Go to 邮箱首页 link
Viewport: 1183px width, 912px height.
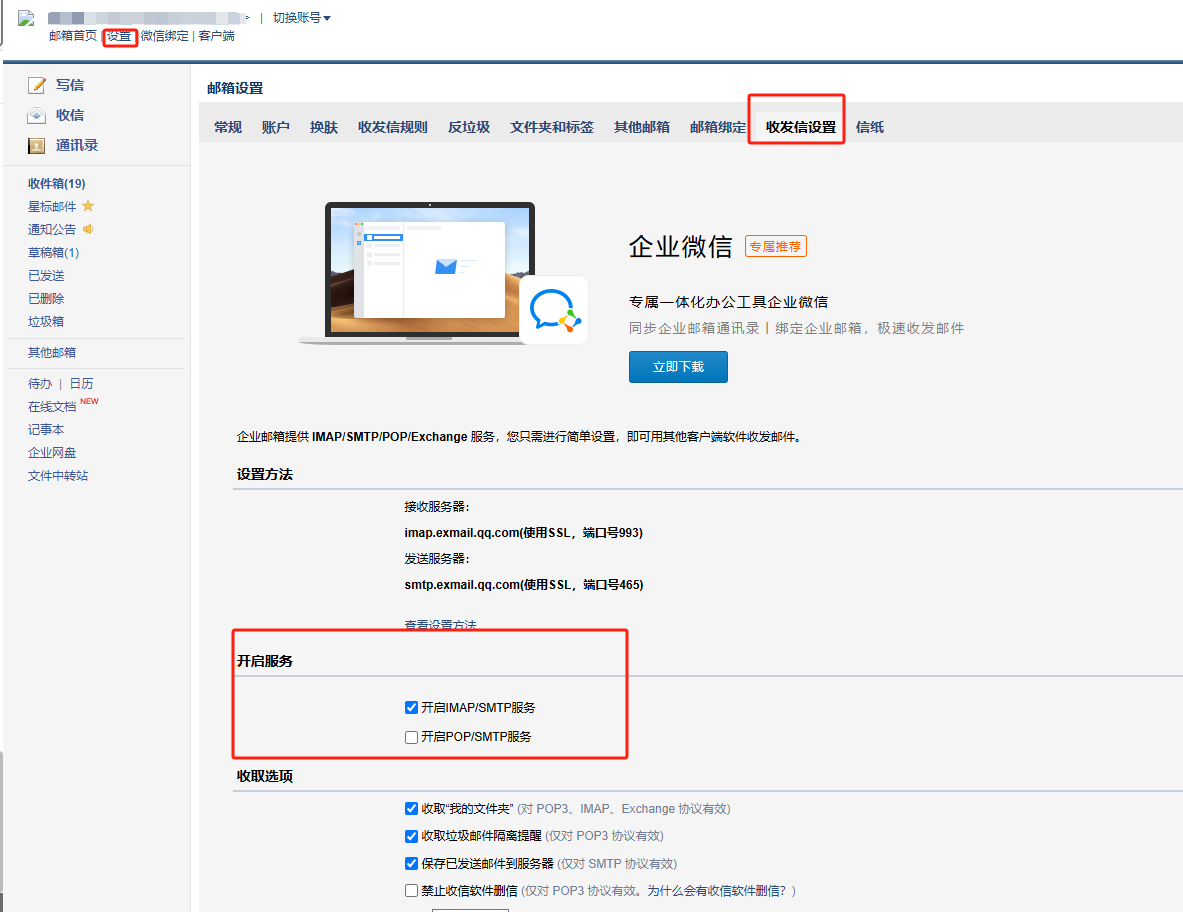tap(73, 35)
